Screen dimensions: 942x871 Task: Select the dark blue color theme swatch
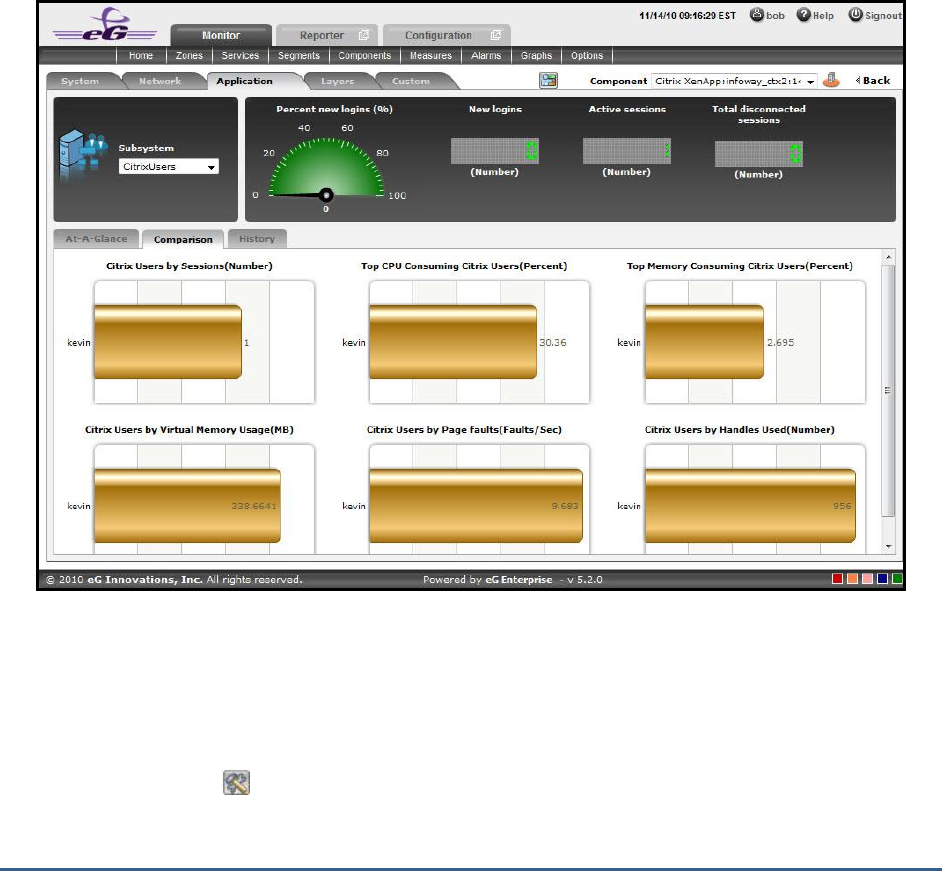[x=882, y=578]
